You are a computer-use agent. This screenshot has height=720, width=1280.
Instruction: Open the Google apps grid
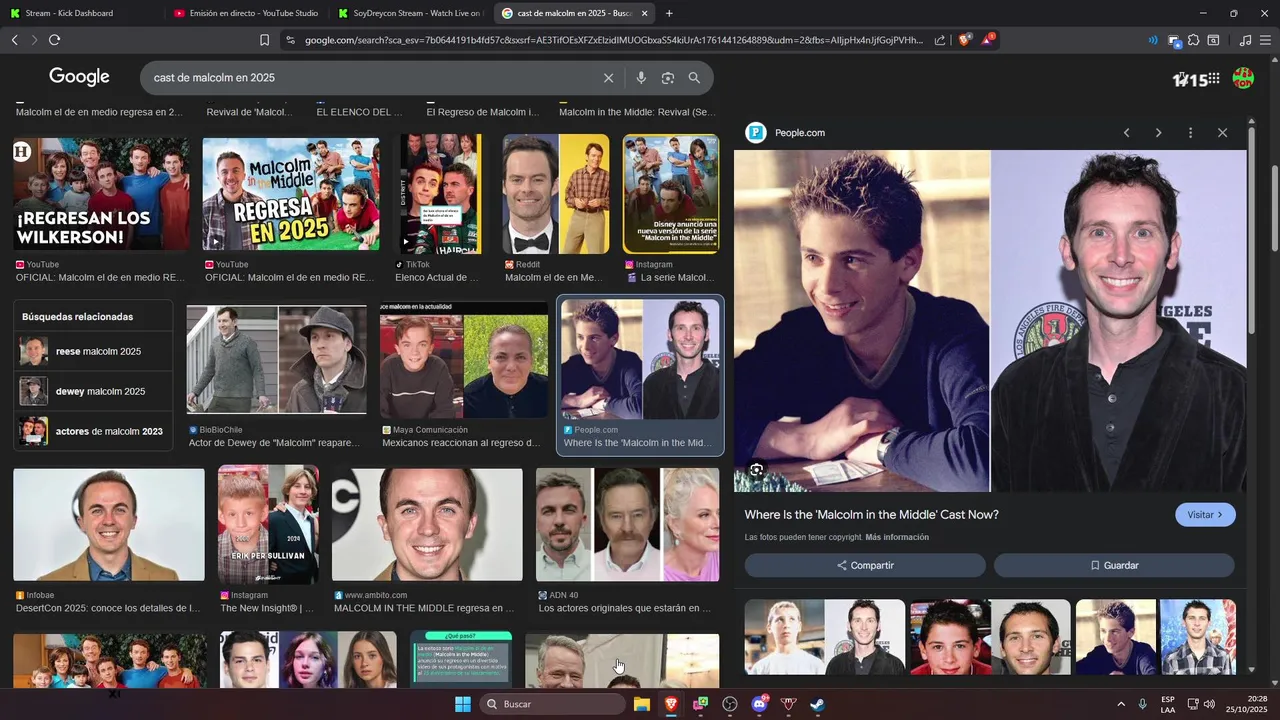click(x=1213, y=78)
